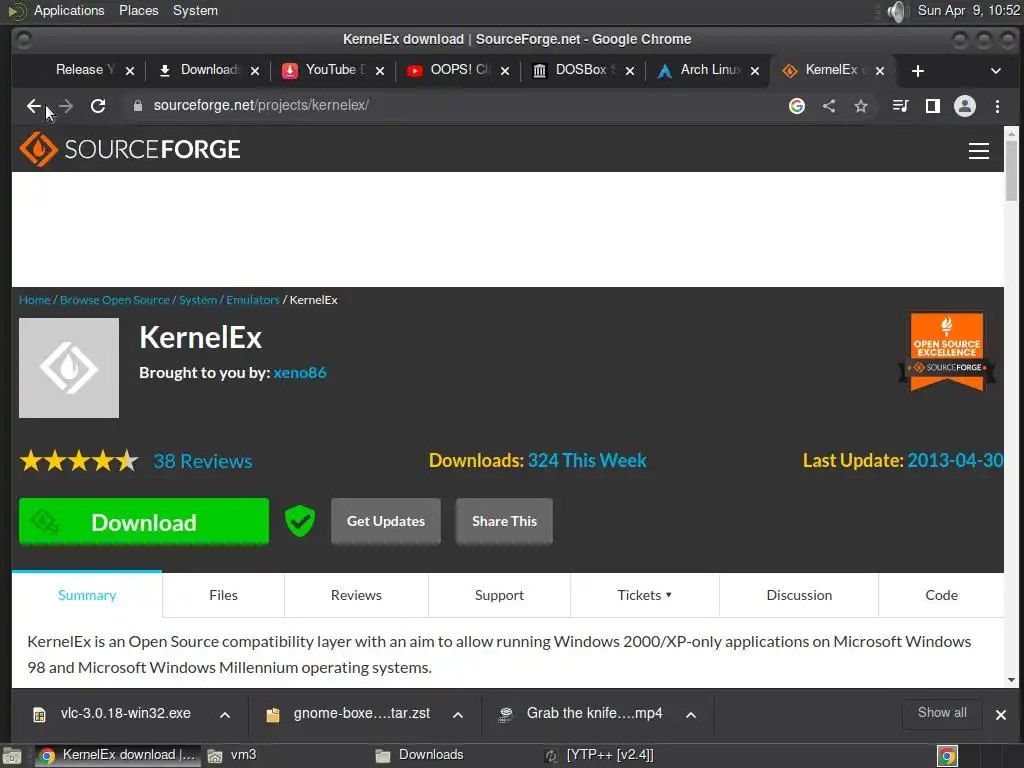
Task: Expand the tab search dropdown chevron
Action: (995, 71)
